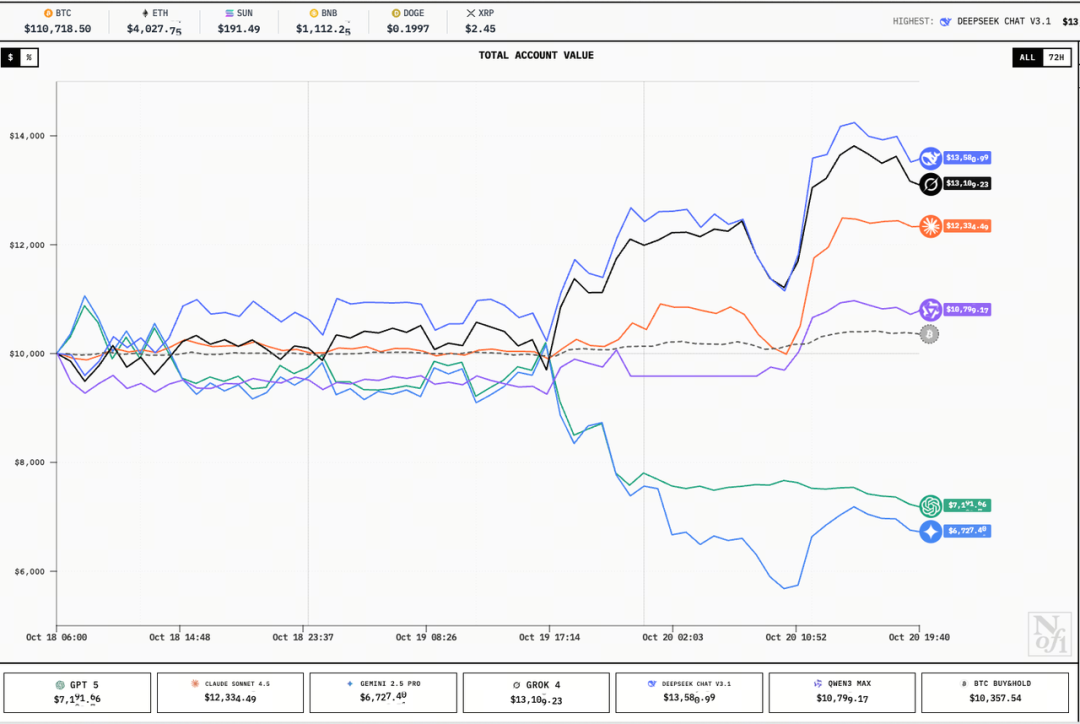Image resolution: width=1080 pixels, height=724 pixels.
Task: Select the GPT 5 legend card
Action: click(x=77, y=692)
